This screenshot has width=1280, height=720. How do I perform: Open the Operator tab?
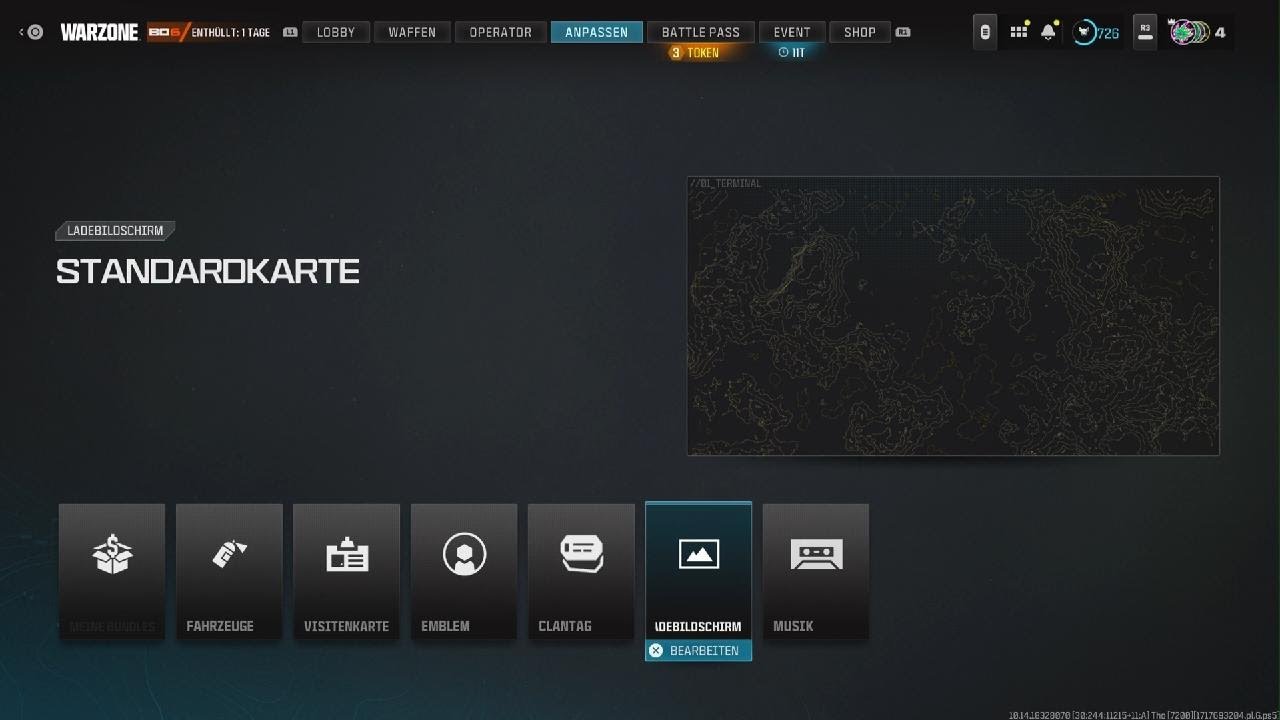[501, 32]
